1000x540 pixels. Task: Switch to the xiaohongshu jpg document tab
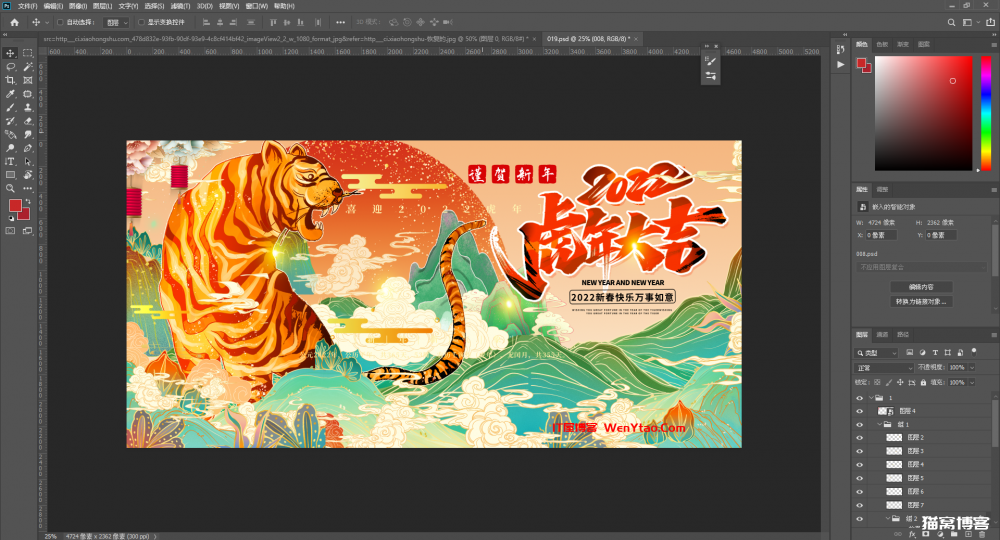[x=290, y=39]
